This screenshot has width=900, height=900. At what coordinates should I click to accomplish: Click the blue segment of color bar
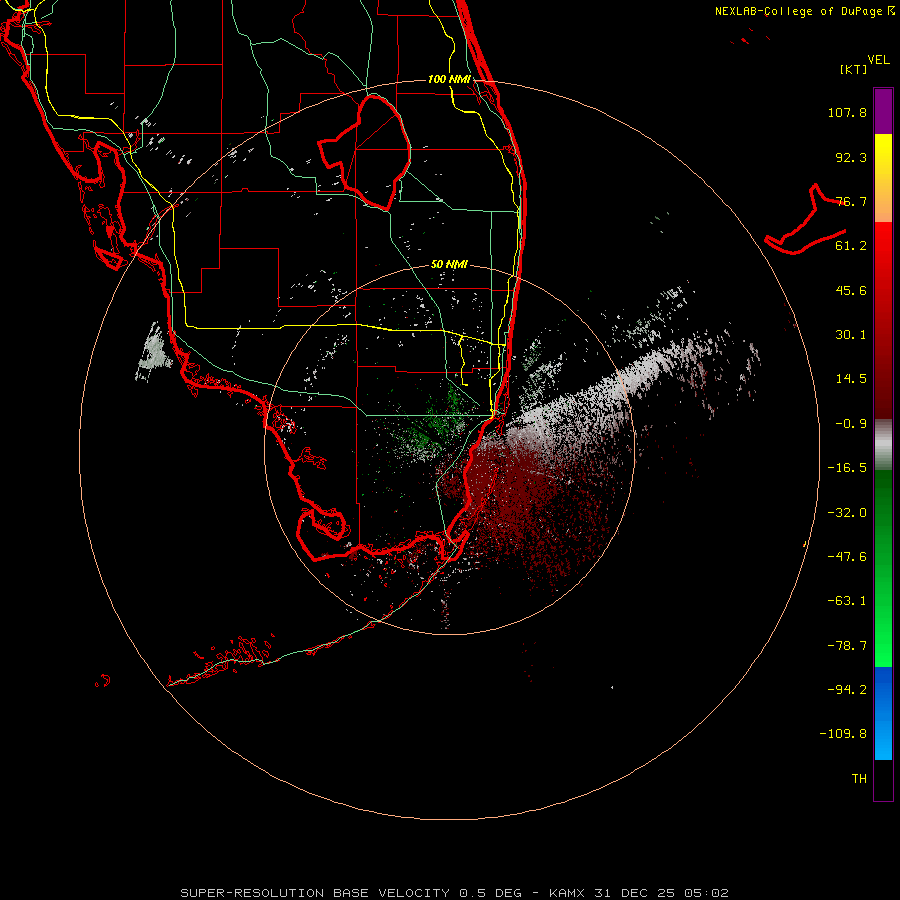883,713
